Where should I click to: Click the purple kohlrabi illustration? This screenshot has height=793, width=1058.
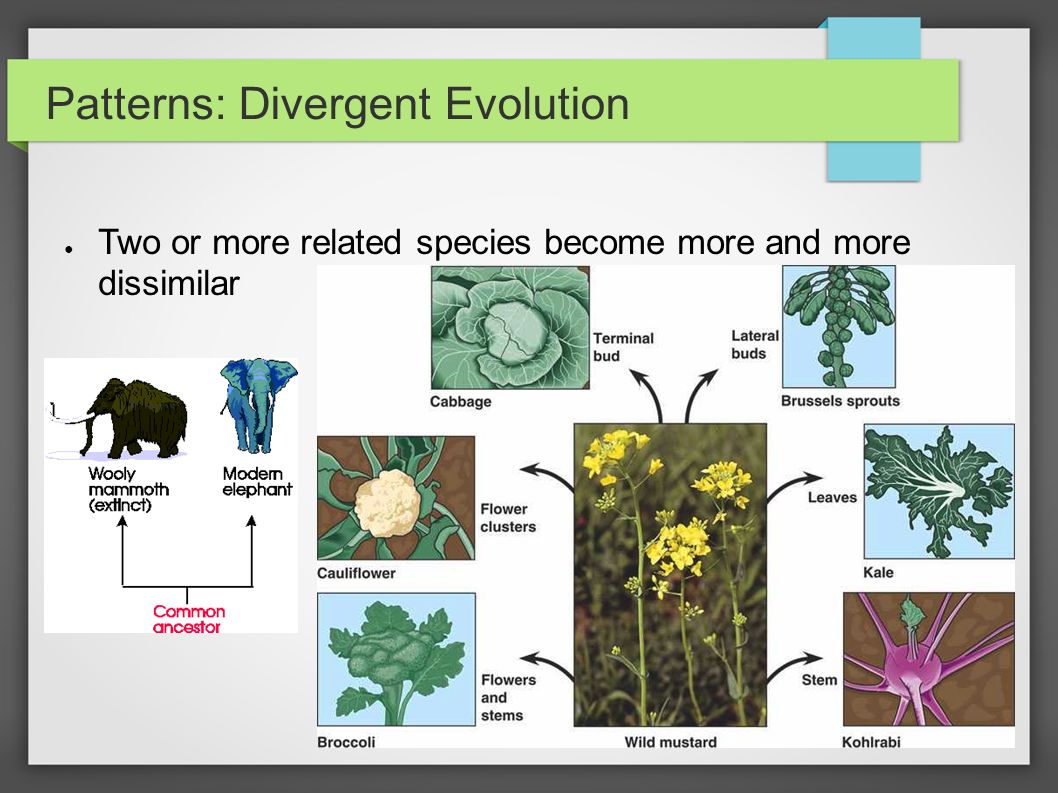coord(928,659)
